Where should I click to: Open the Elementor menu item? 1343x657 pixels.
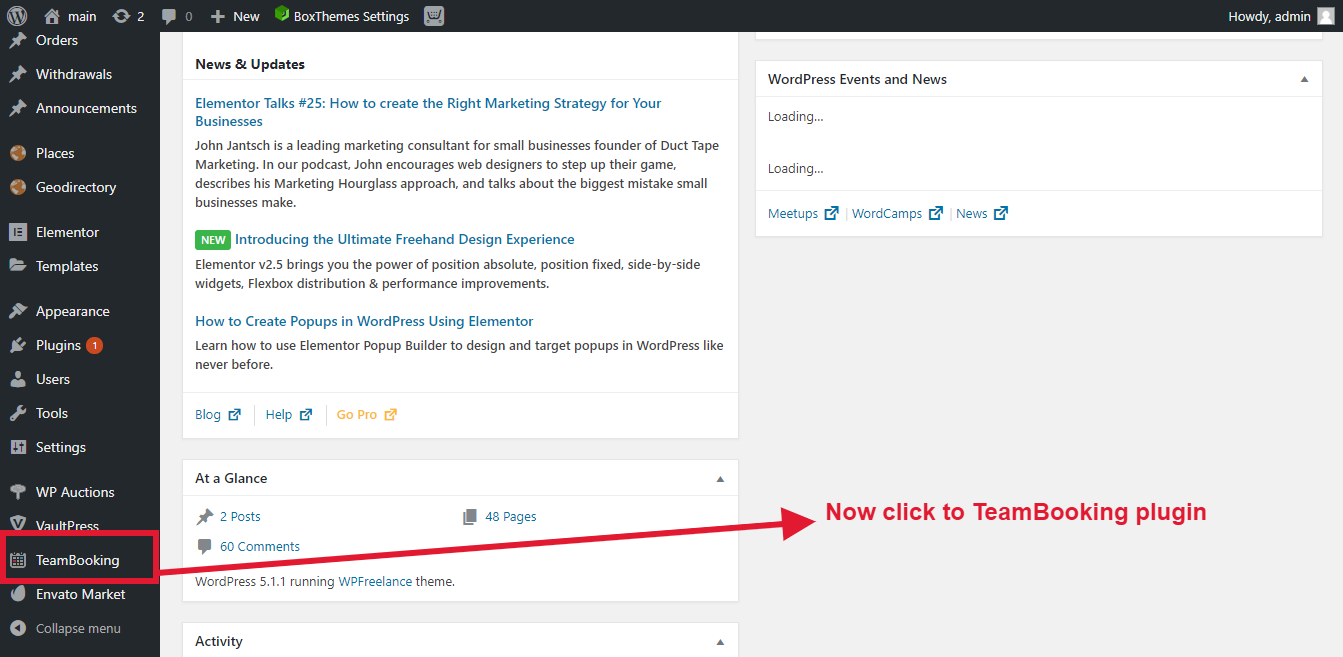pos(67,232)
